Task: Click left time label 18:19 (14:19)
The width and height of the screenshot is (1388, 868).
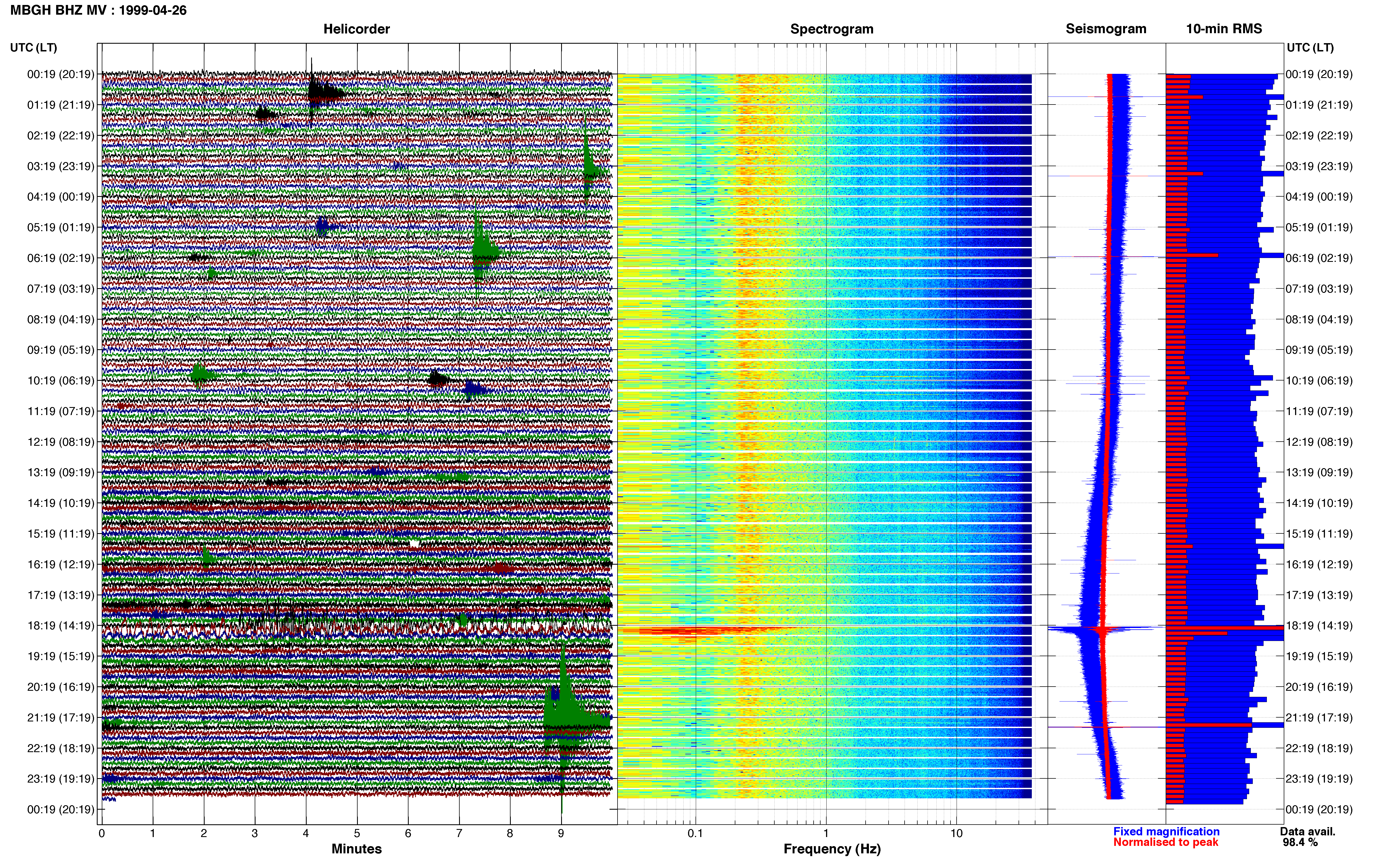Action: point(60,625)
